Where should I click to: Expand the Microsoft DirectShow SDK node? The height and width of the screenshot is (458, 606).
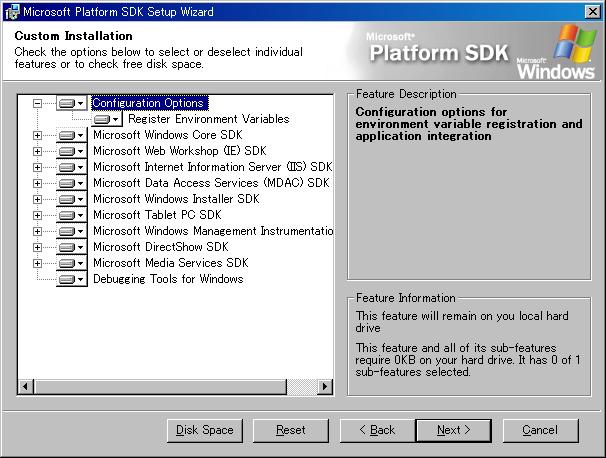(x=37, y=247)
